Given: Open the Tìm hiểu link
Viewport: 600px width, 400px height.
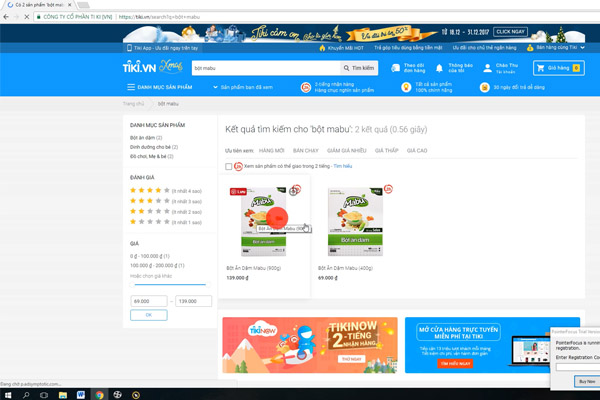Looking at the screenshot, I should click(x=342, y=166).
